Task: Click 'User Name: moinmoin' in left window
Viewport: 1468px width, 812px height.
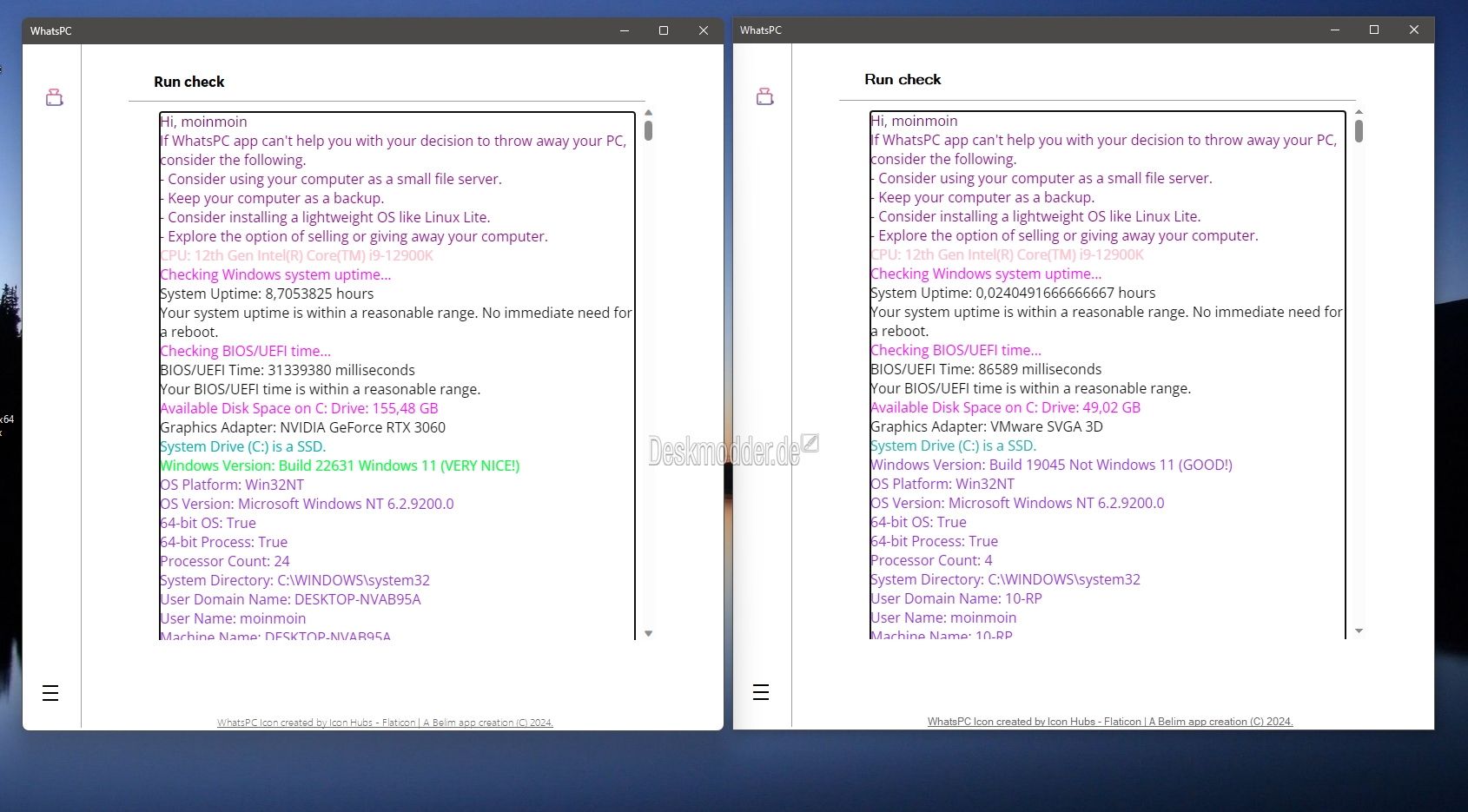Action: [233, 618]
